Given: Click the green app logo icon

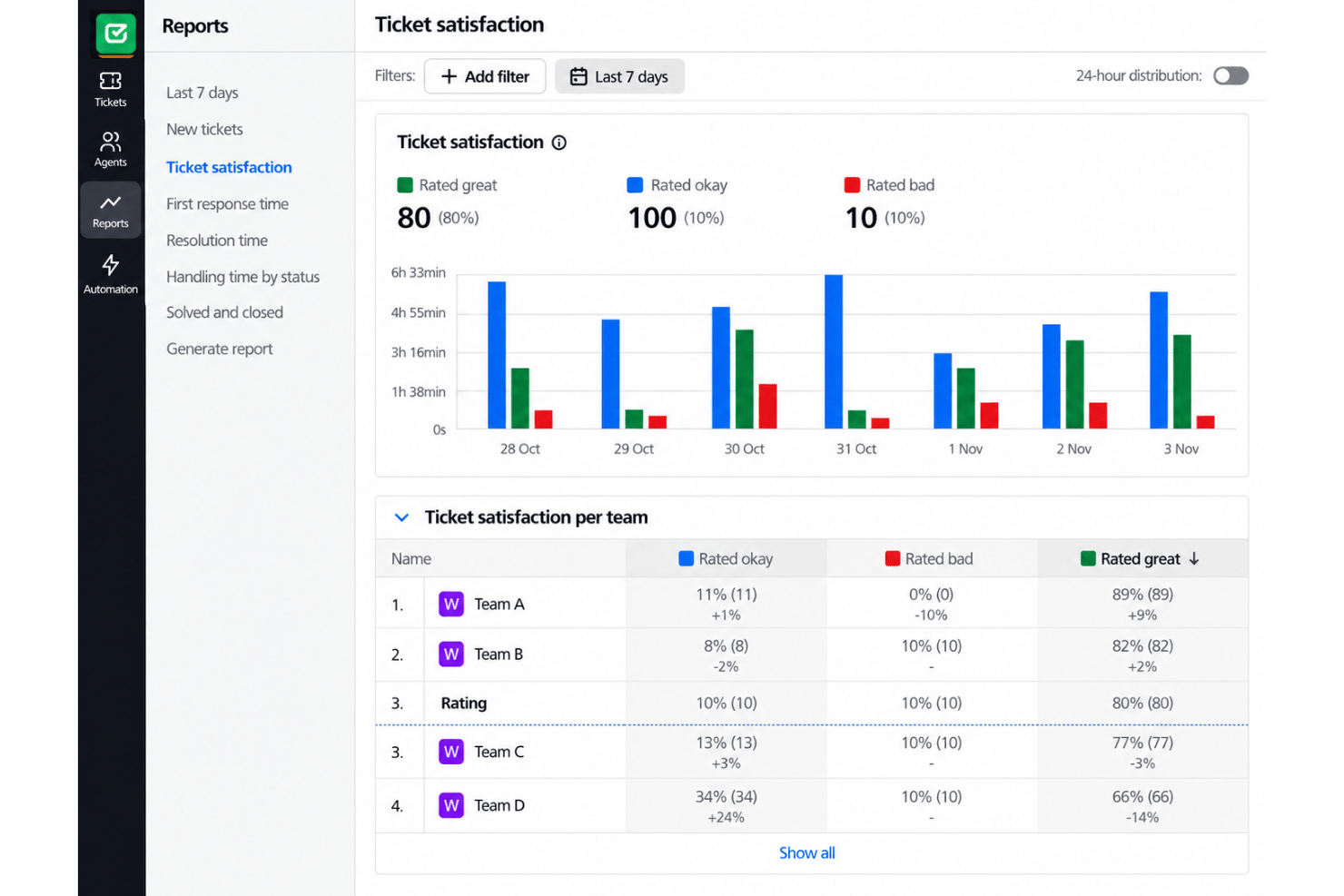Looking at the screenshot, I should pyautogui.click(x=115, y=34).
